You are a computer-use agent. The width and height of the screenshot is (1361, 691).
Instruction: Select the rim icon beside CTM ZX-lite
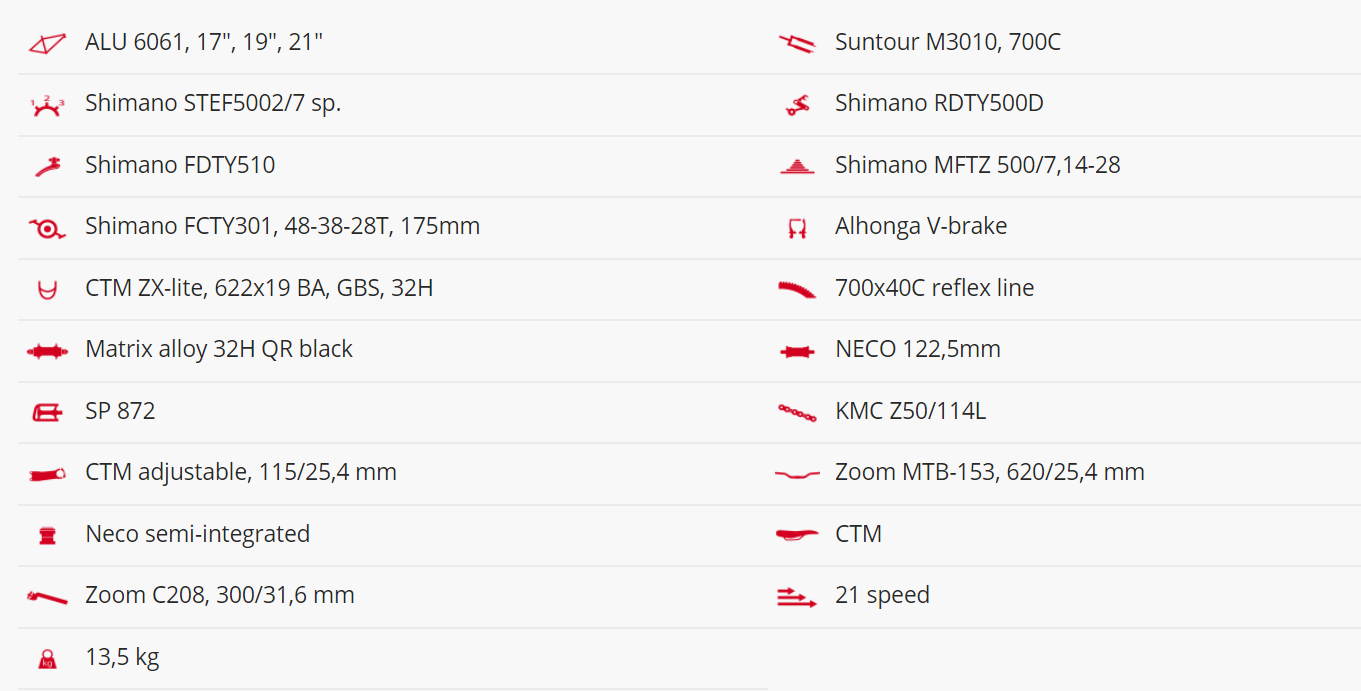click(47, 290)
